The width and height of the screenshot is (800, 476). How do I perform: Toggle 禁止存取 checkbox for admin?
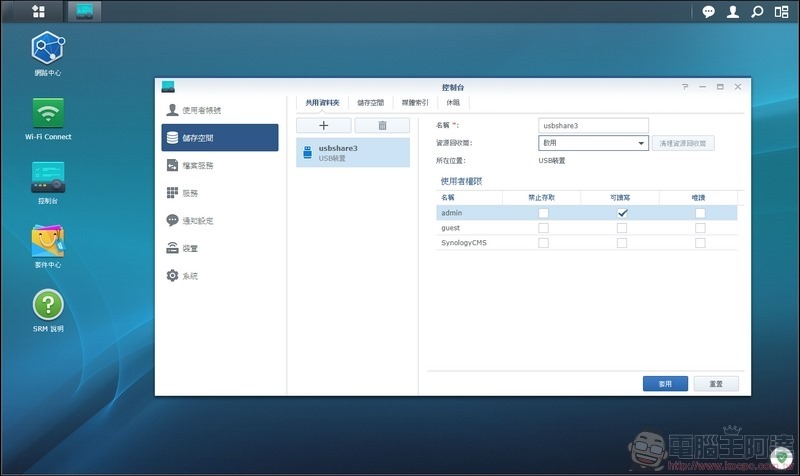(543, 213)
